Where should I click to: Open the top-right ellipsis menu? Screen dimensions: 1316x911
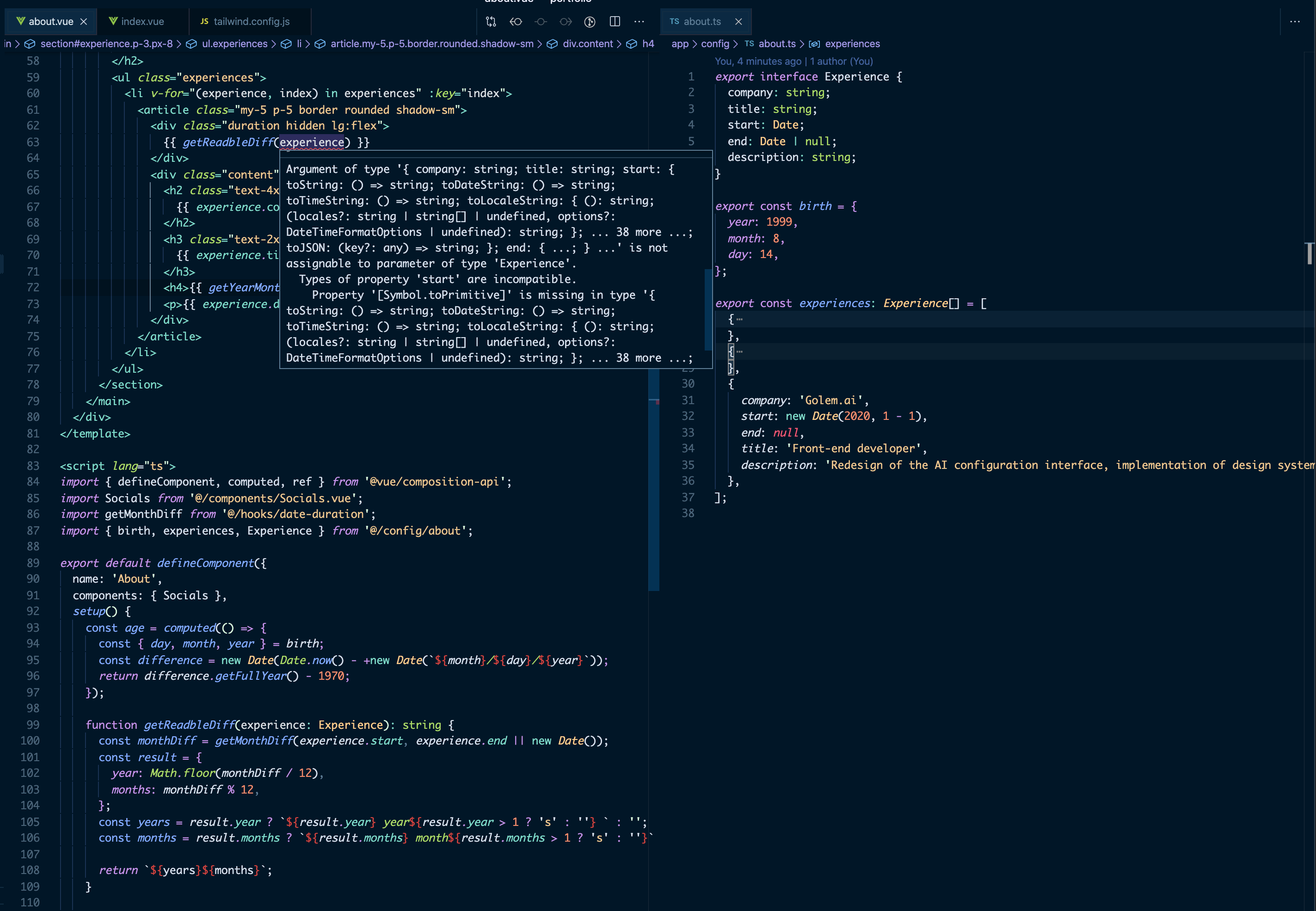click(1294, 21)
